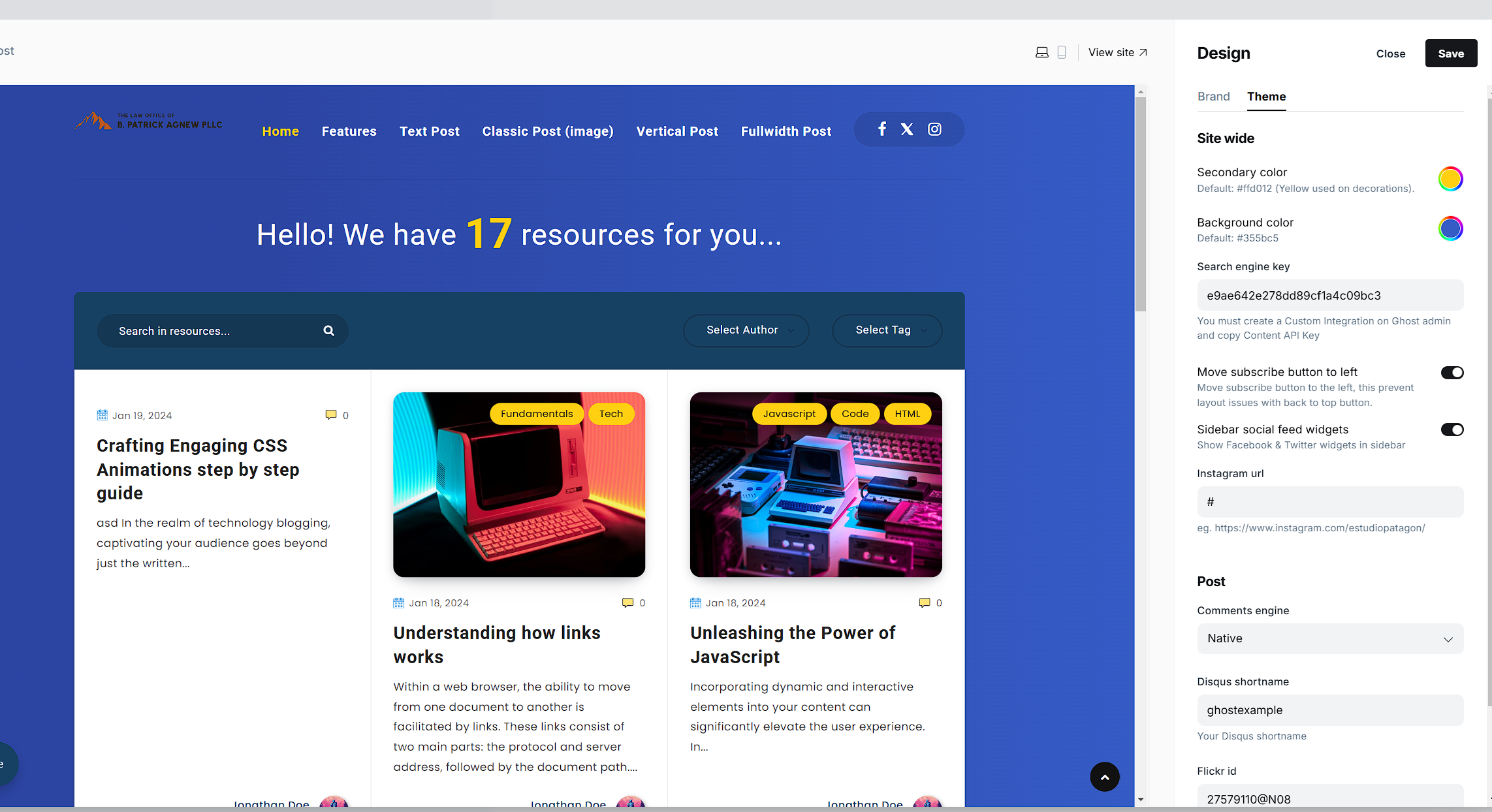The image size is (1492, 812).
Task: Click the Tech tag badge
Action: point(611,414)
